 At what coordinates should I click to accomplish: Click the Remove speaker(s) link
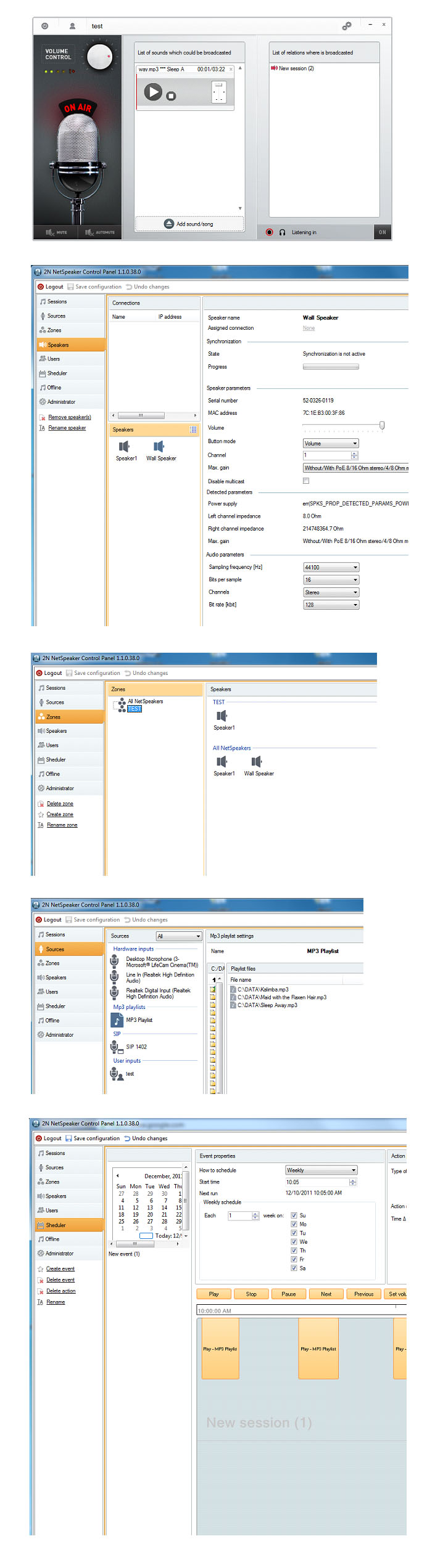click(70, 417)
